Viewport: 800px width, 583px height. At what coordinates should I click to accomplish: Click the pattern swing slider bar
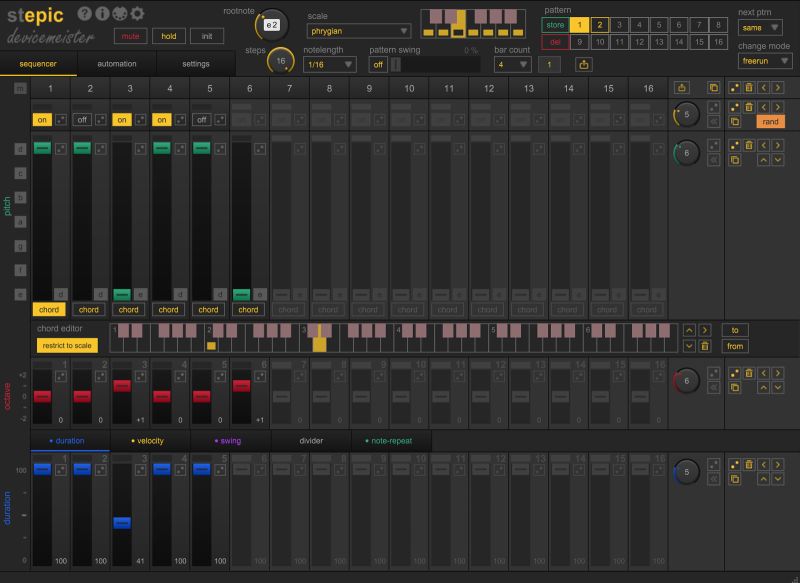click(436, 64)
